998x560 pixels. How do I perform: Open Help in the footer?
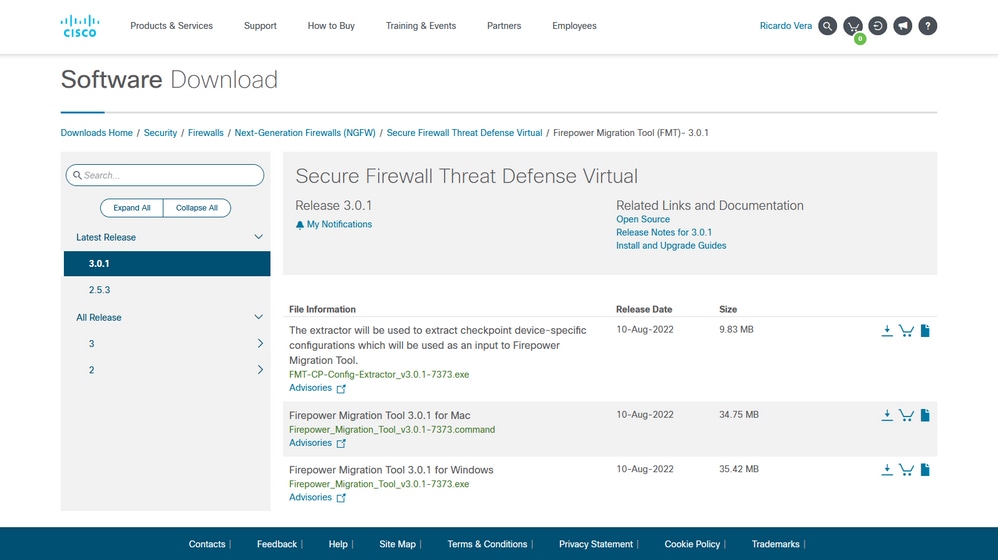[x=338, y=544]
